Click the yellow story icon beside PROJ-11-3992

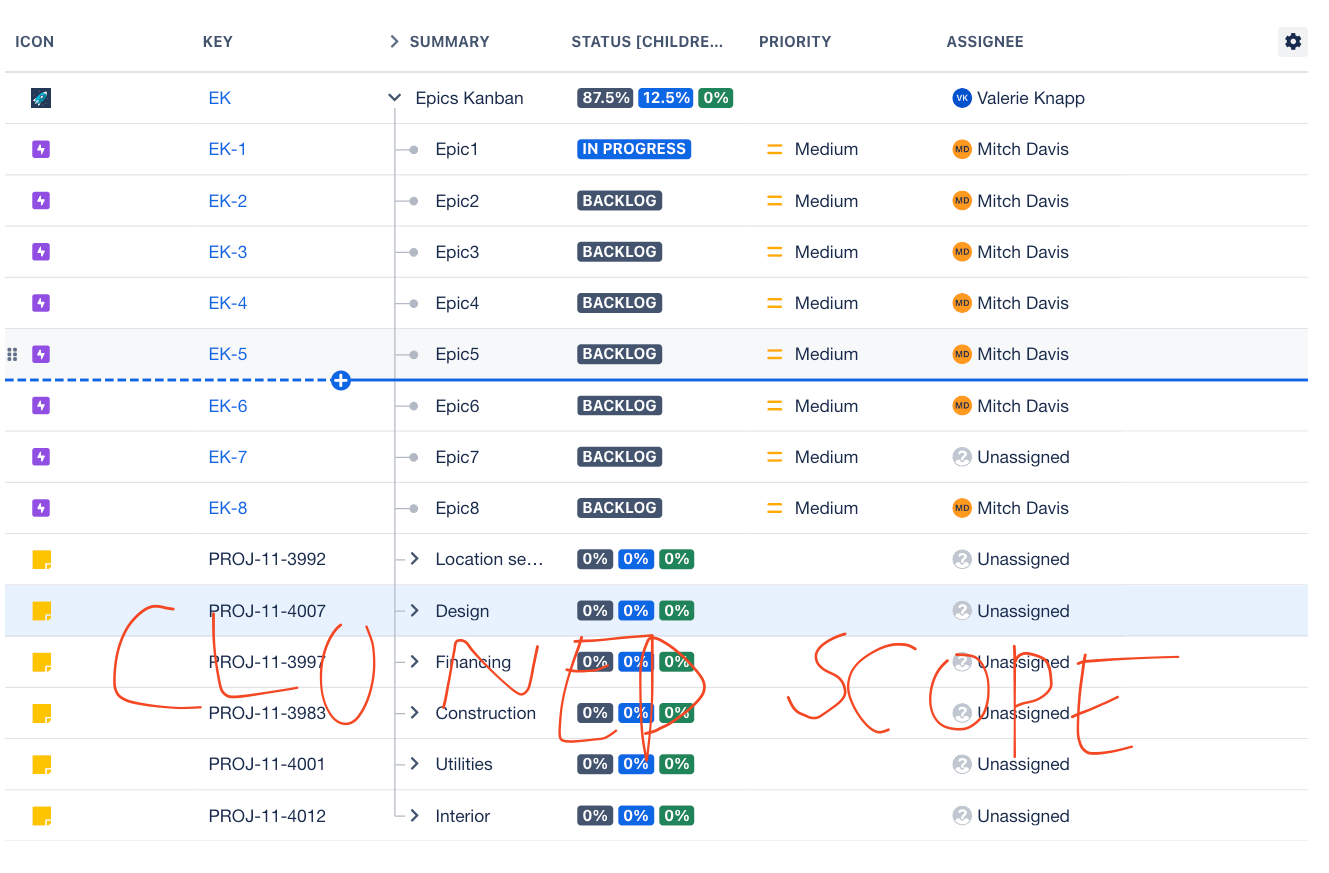(41, 559)
